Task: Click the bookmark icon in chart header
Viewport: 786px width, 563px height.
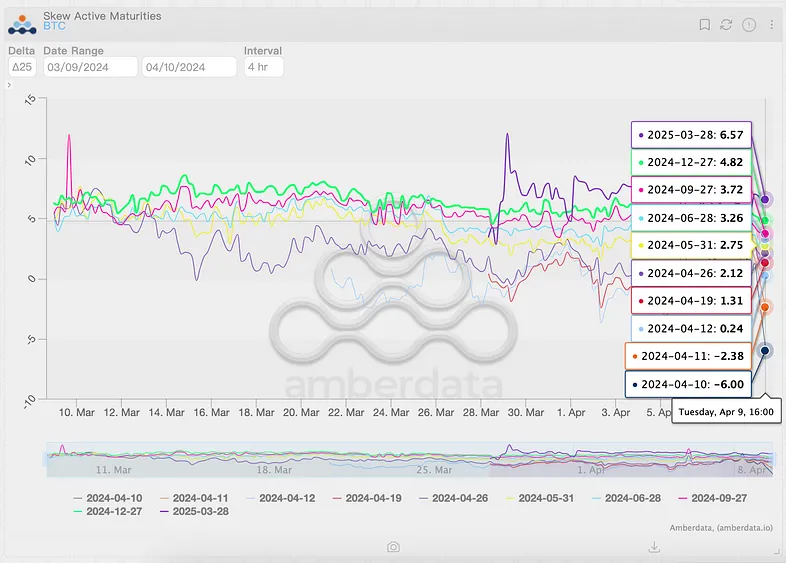Action: coord(704,24)
